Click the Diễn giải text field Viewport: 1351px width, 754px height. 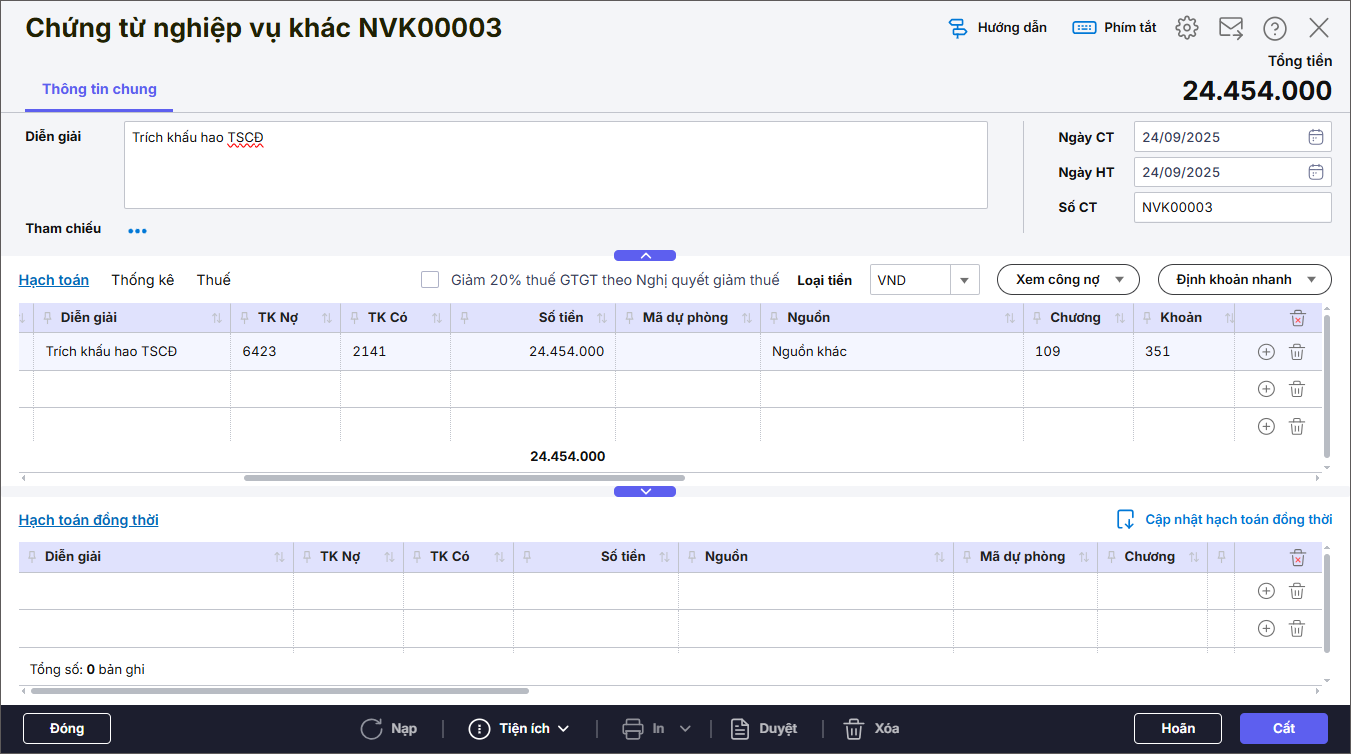click(x=555, y=165)
